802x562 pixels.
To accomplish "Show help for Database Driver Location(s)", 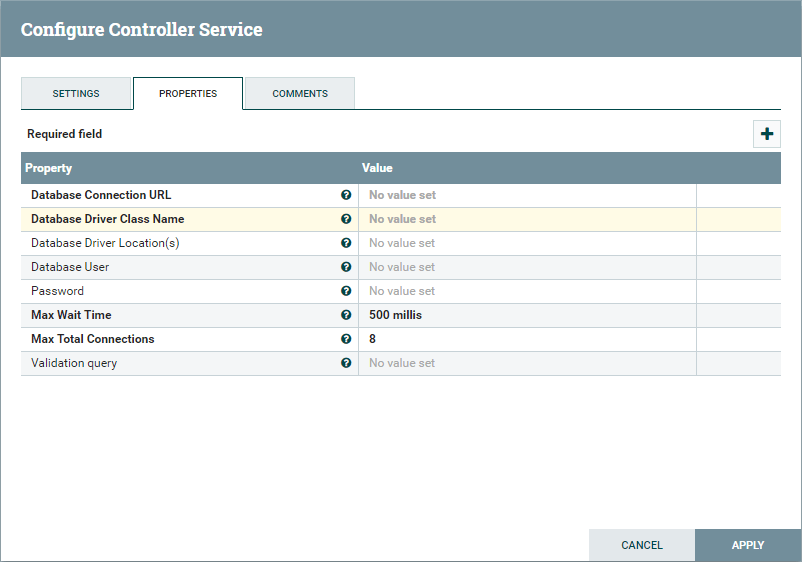I will click(346, 243).
